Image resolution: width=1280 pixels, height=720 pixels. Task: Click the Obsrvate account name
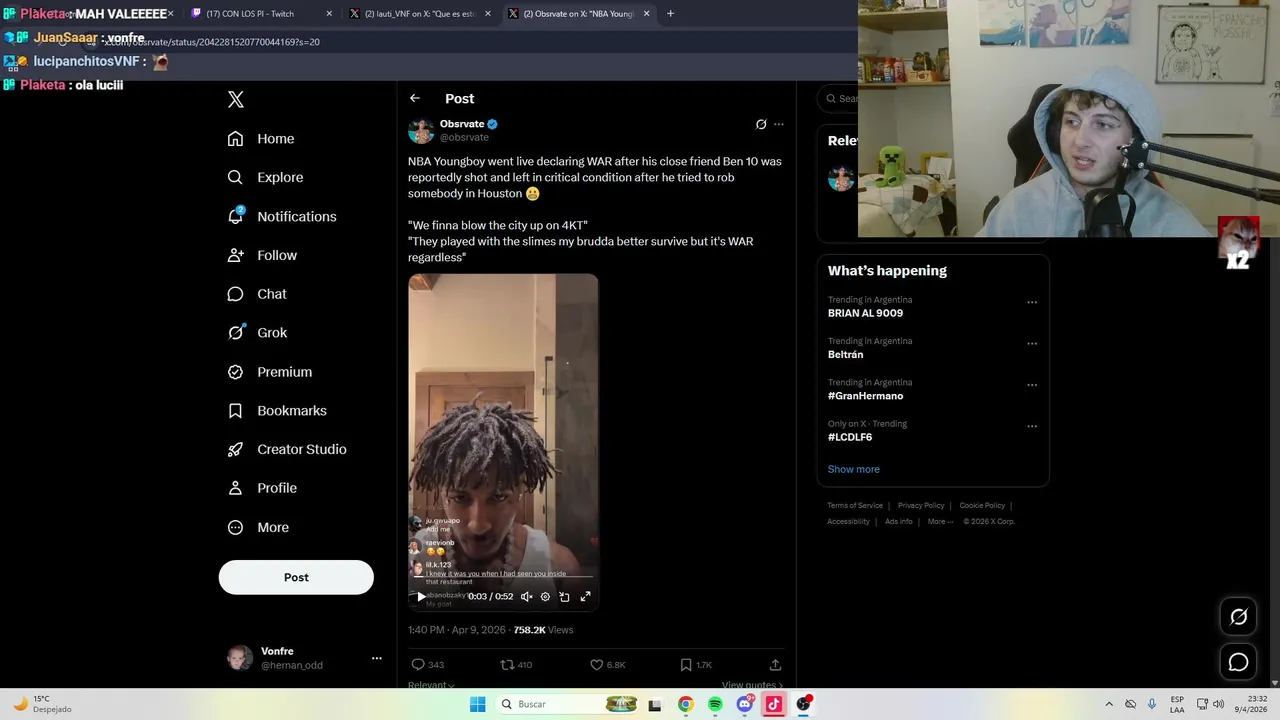462,124
